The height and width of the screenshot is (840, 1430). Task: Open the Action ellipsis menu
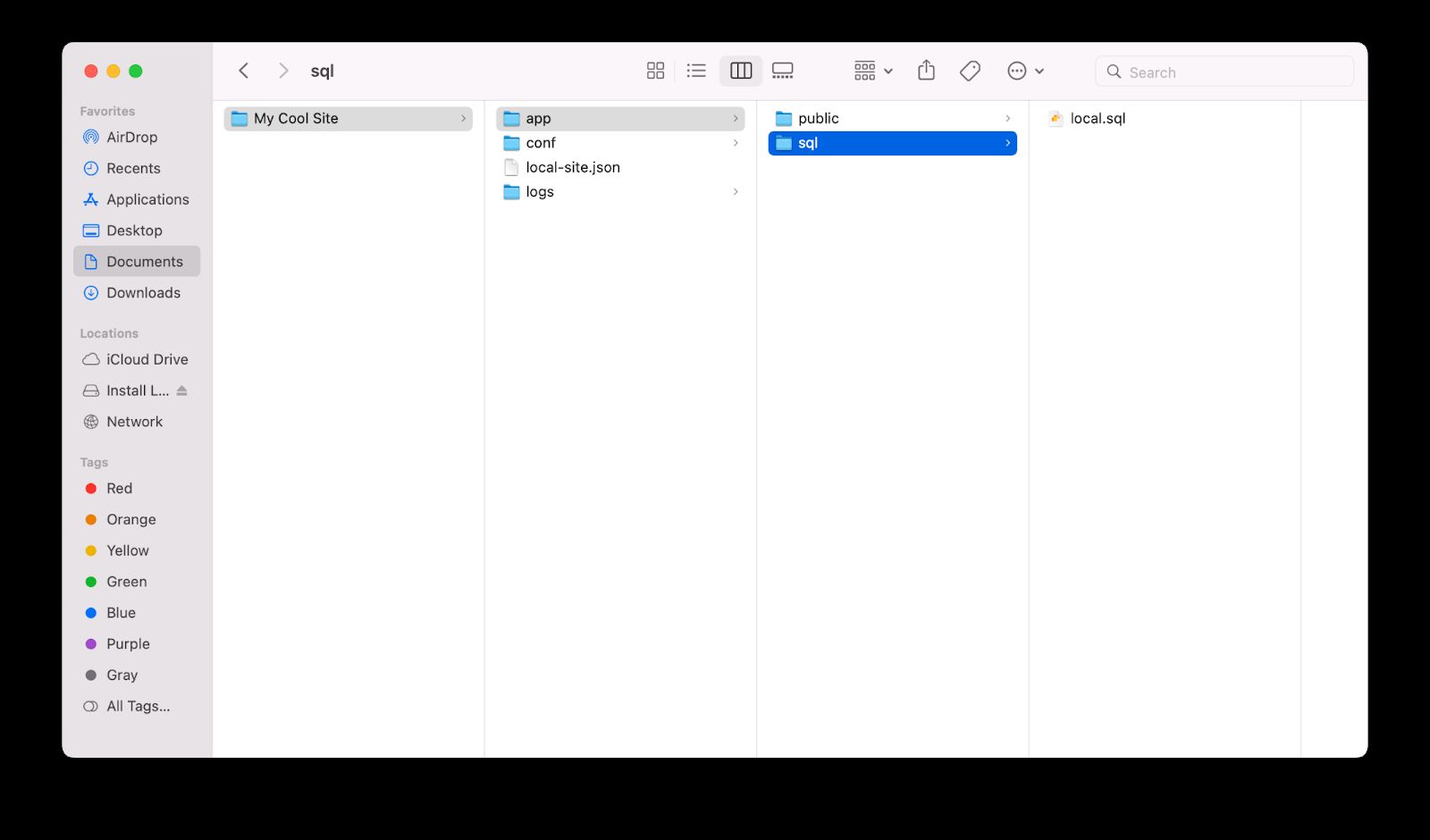(1025, 71)
